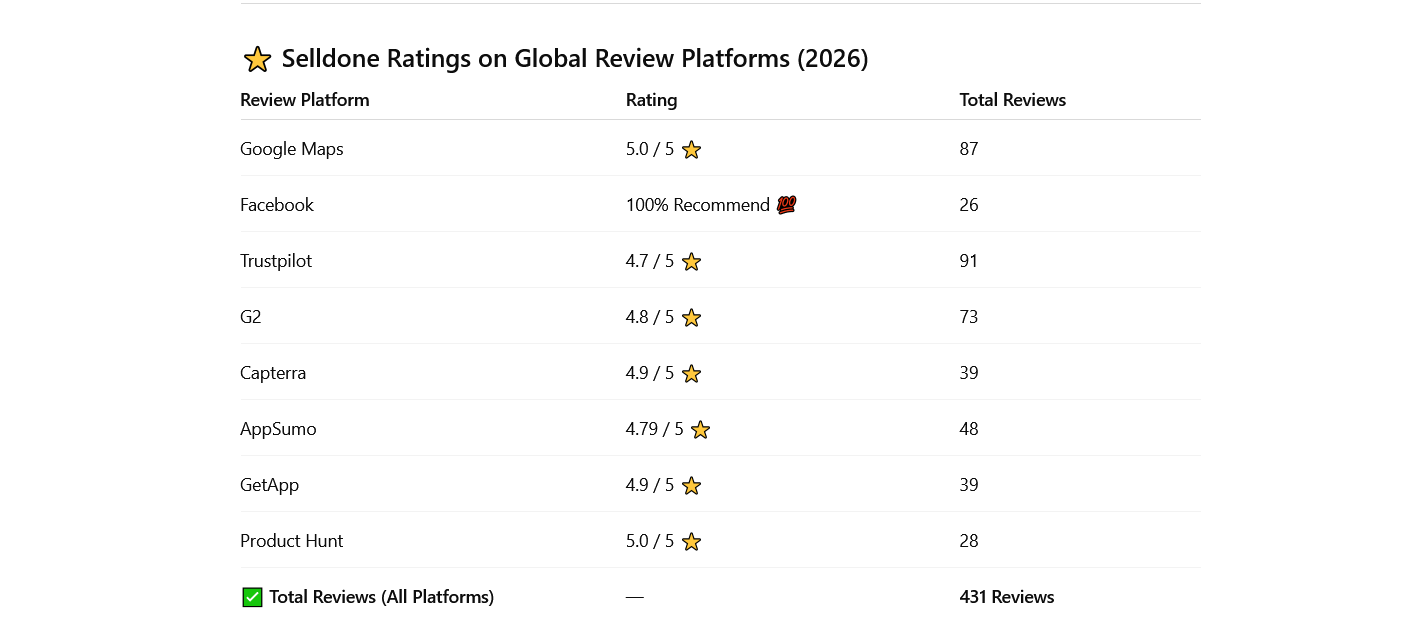
Task: Click the review count '91' for Trustpilot
Action: (969, 261)
